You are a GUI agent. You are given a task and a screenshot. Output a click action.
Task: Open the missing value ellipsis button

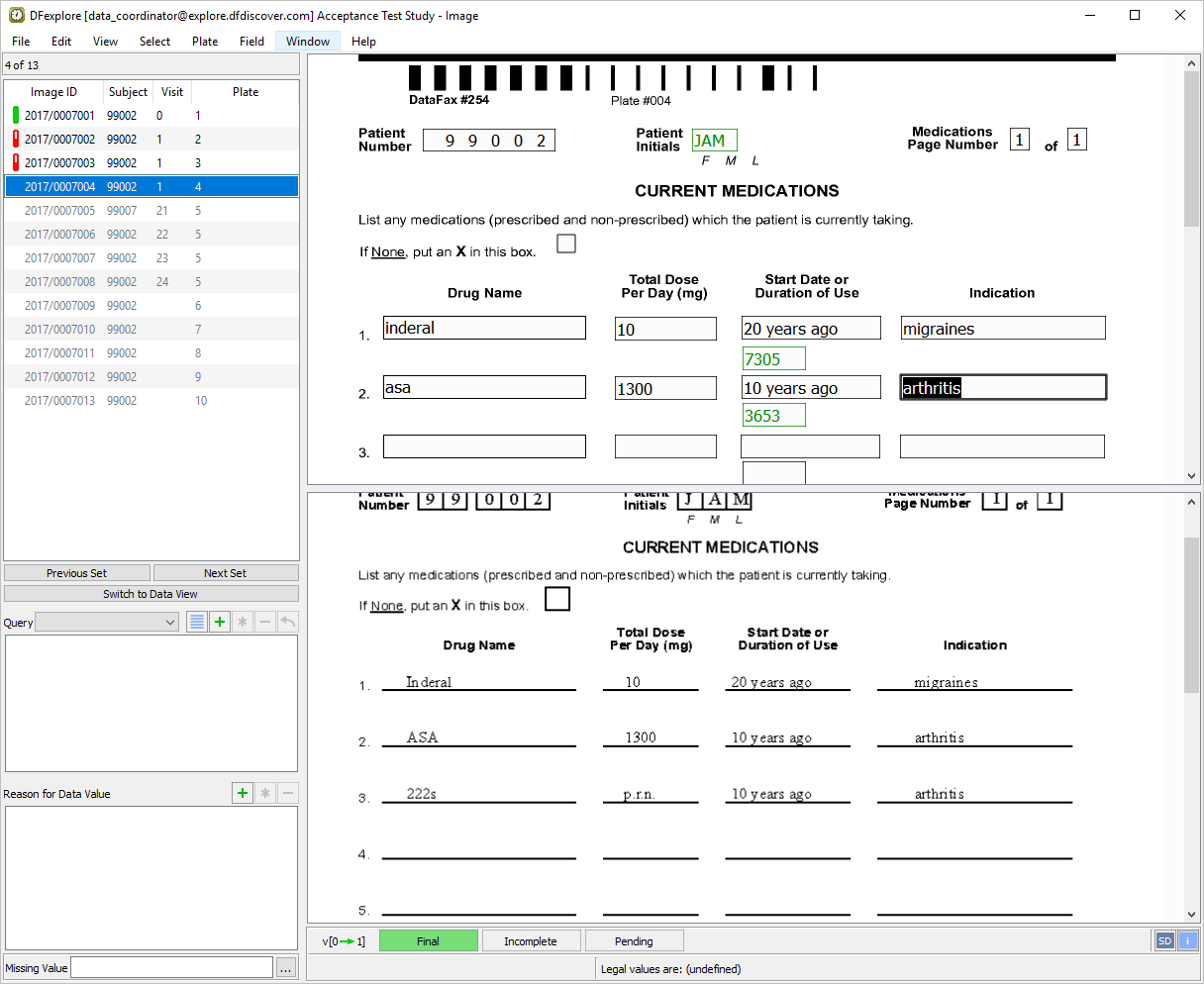(285, 967)
